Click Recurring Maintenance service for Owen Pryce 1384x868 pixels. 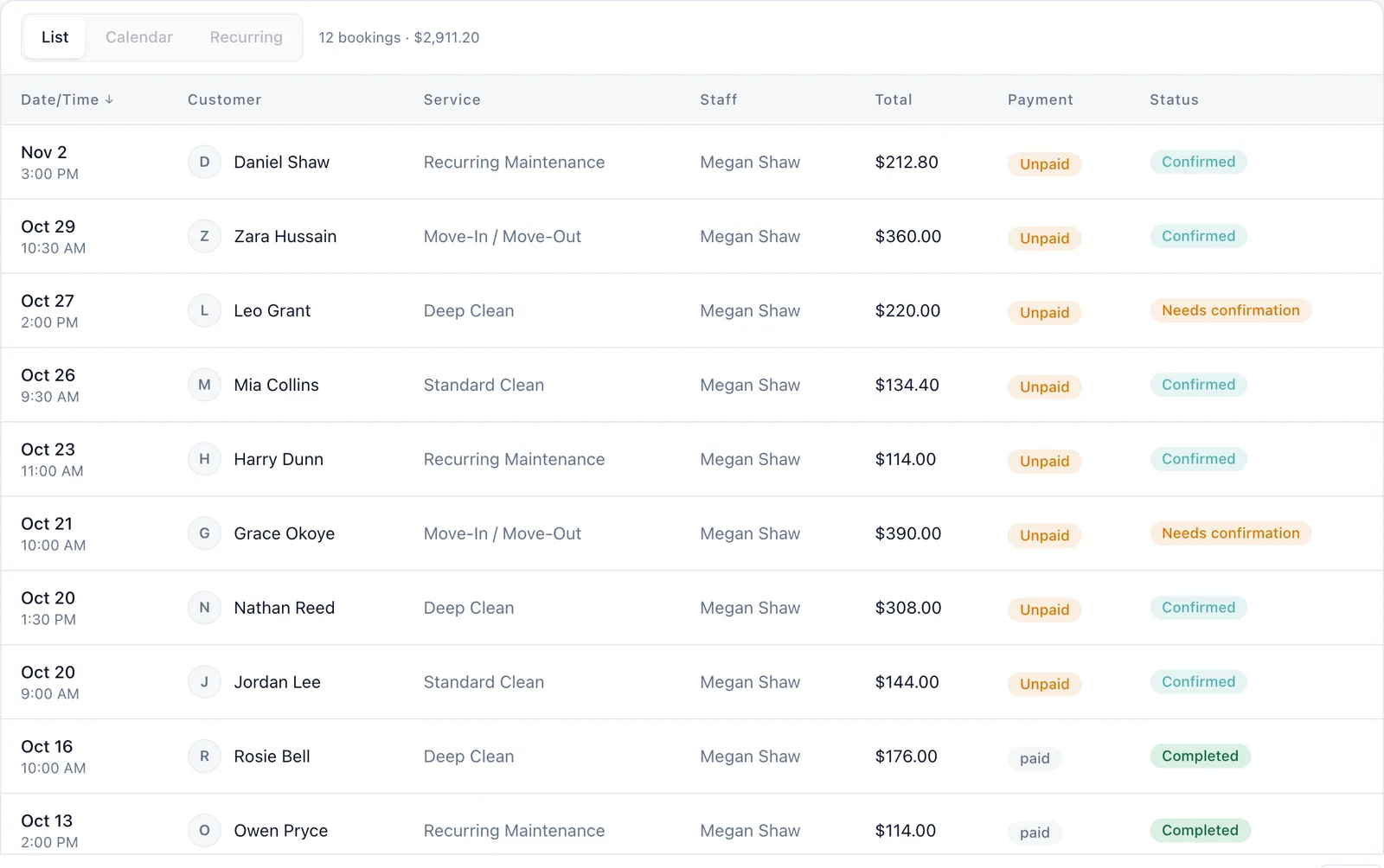point(514,832)
